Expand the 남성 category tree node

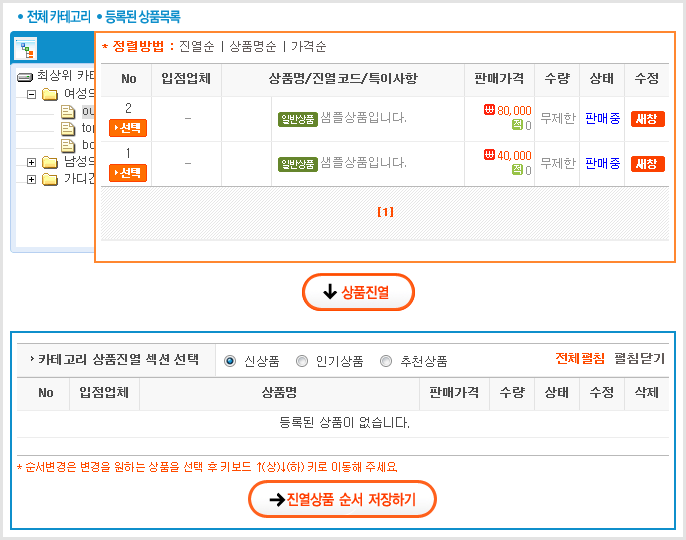click(32, 162)
